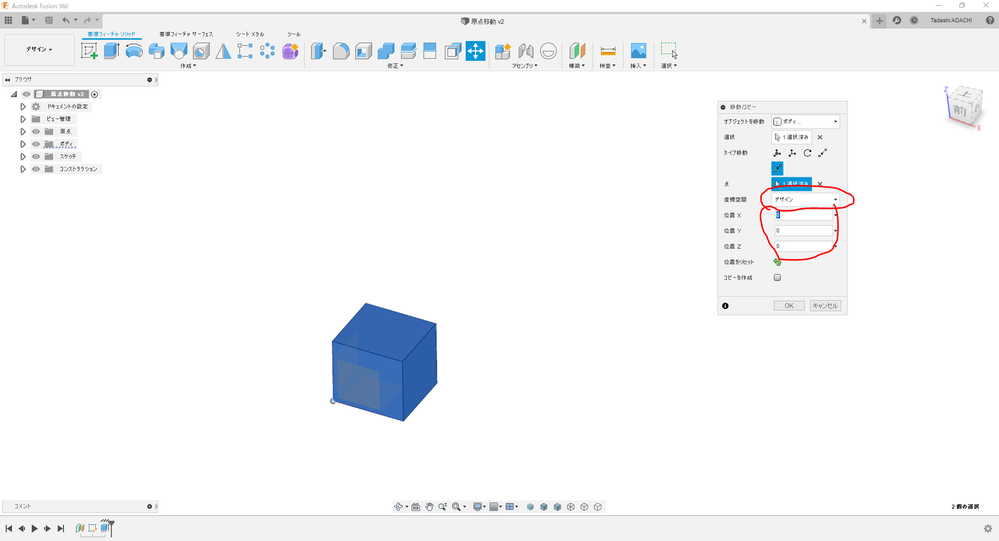Click the Create Sketch icon

pos(89,51)
